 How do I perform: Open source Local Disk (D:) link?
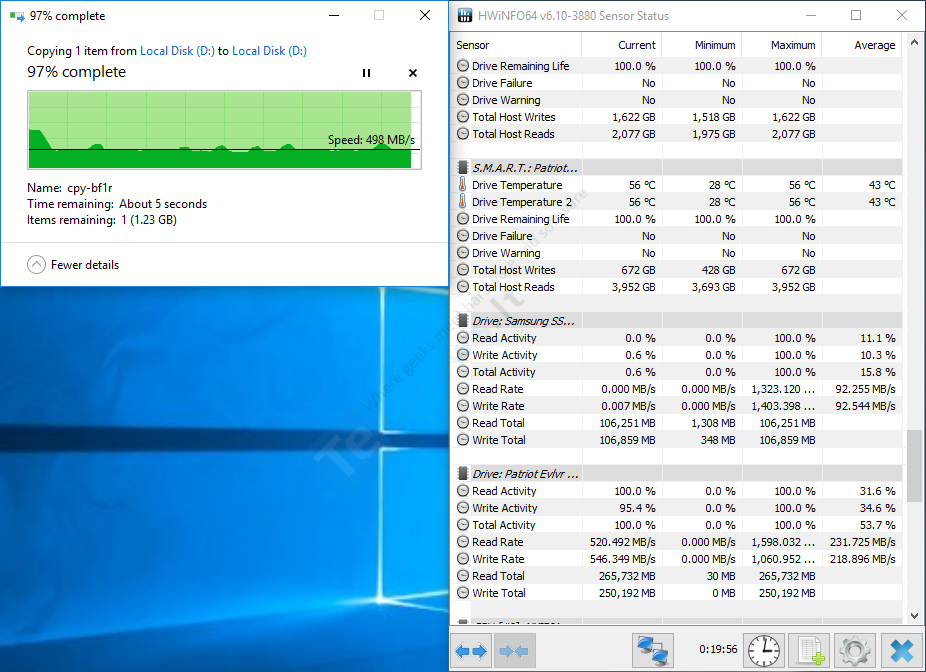tap(177, 51)
